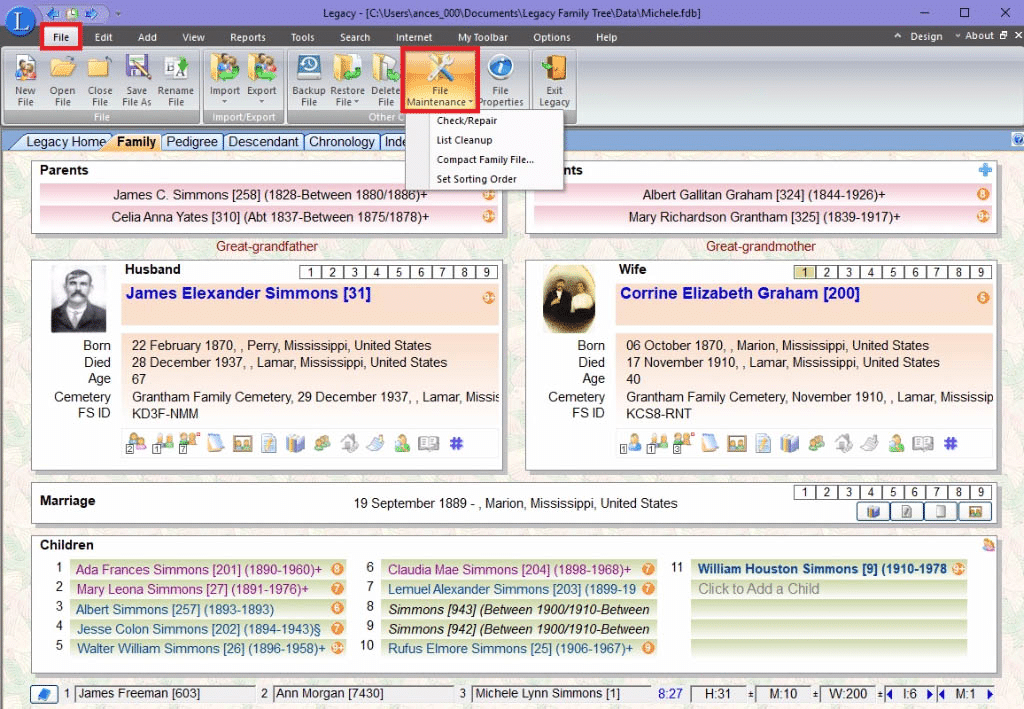Screen dimensions: 1024x709
Task: Choose Compact Family File... option
Action: (x=485, y=159)
